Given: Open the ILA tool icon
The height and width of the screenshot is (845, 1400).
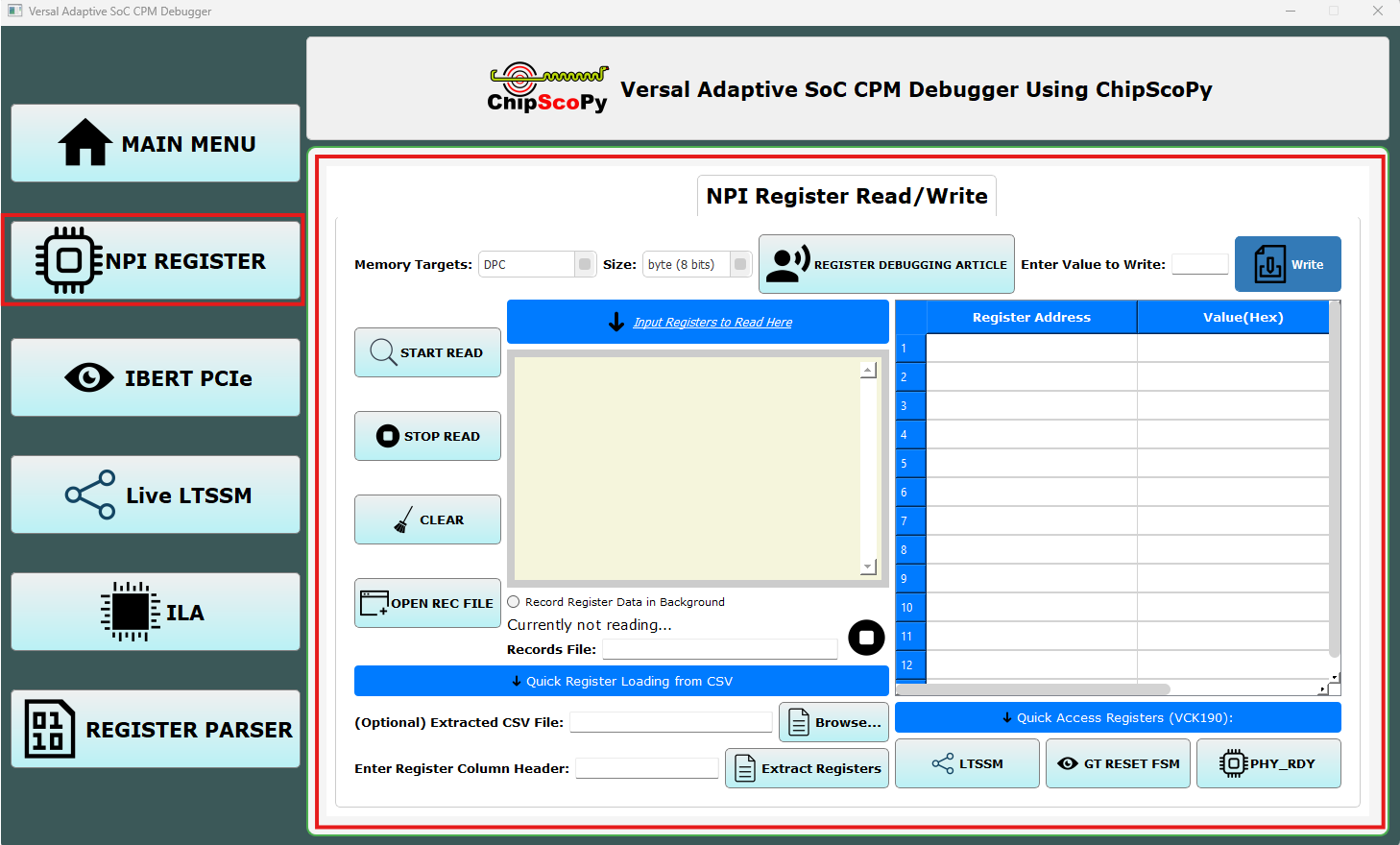Looking at the screenshot, I should tap(130, 612).
